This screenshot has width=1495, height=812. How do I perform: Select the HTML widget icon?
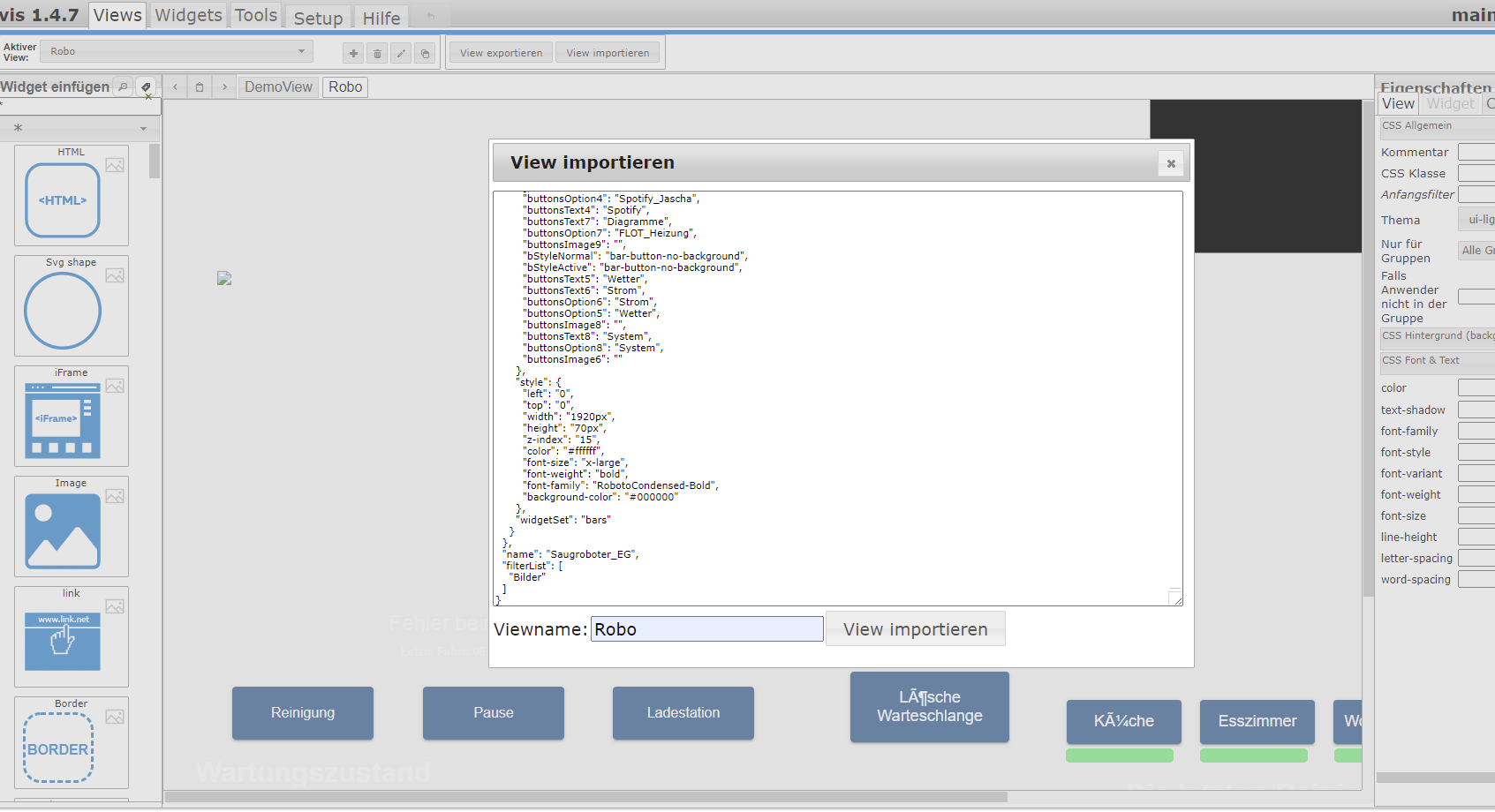pyautogui.click(x=63, y=200)
